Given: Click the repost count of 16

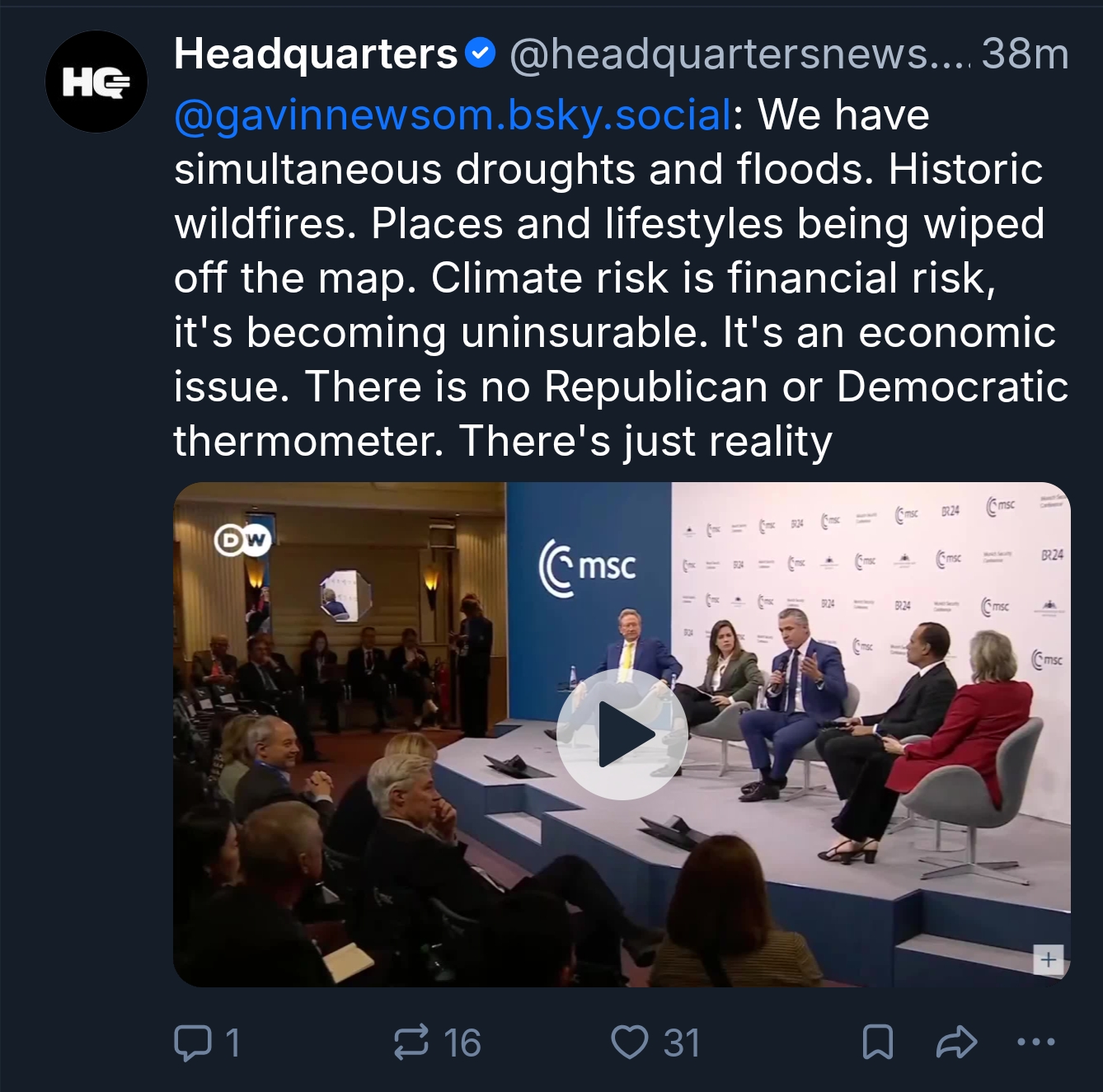Looking at the screenshot, I should [462, 1043].
